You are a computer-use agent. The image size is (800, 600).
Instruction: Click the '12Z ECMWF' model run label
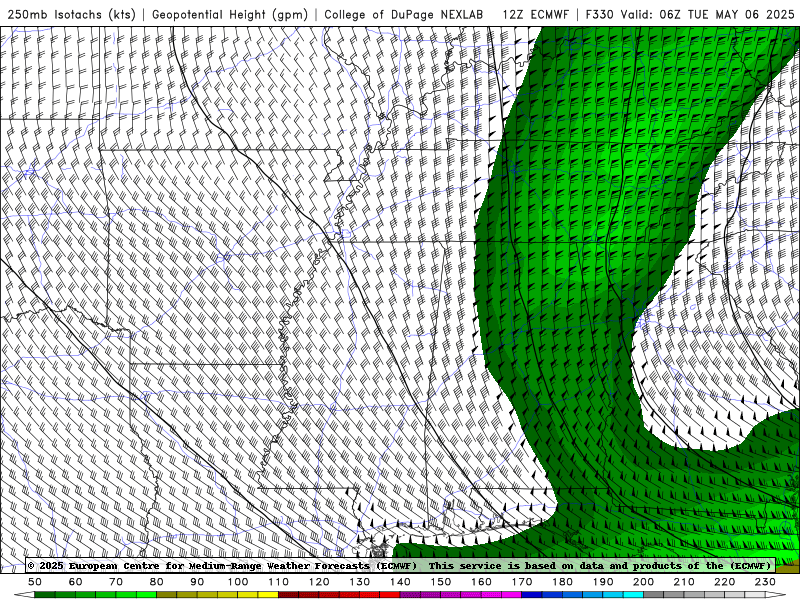click(535, 14)
